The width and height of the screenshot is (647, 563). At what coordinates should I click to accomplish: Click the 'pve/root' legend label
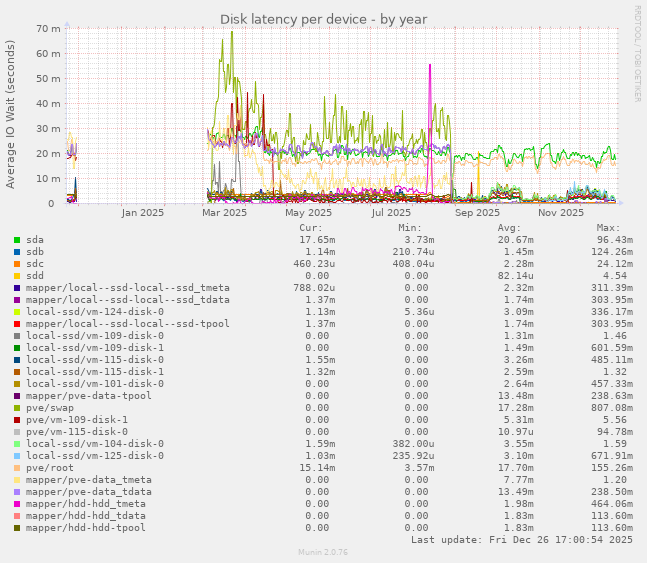click(x=50, y=468)
